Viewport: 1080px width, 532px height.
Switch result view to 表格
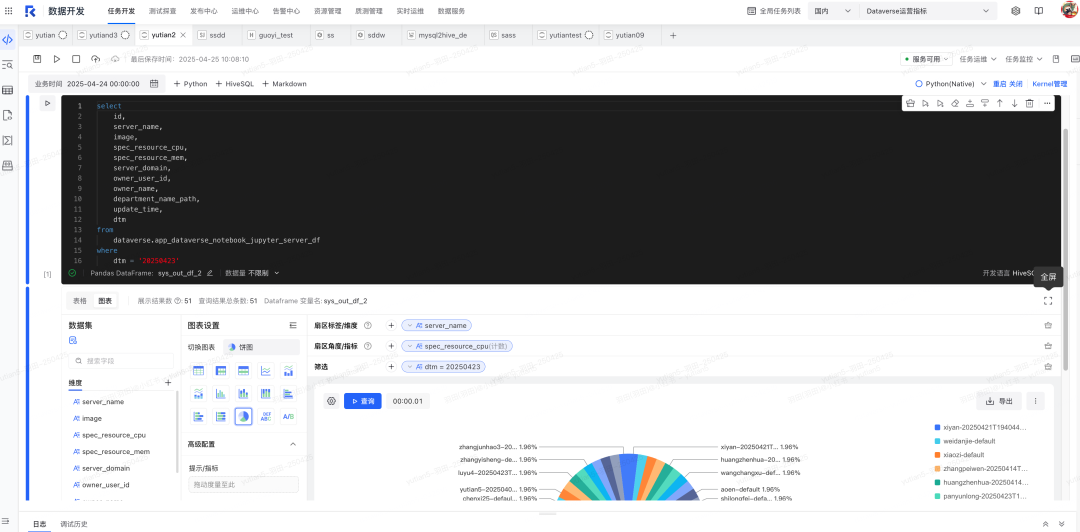click(81, 300)
